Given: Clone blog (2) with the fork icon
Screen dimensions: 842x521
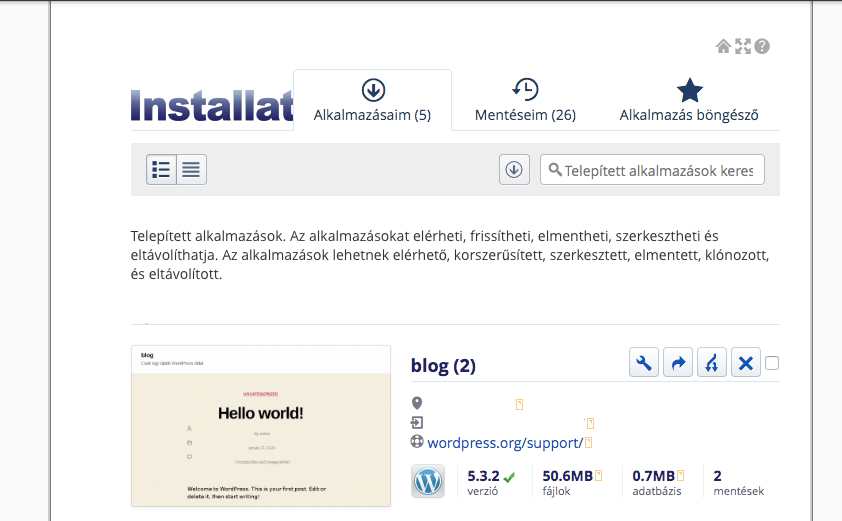Looking at the screenshot, I should click(712, 363).
